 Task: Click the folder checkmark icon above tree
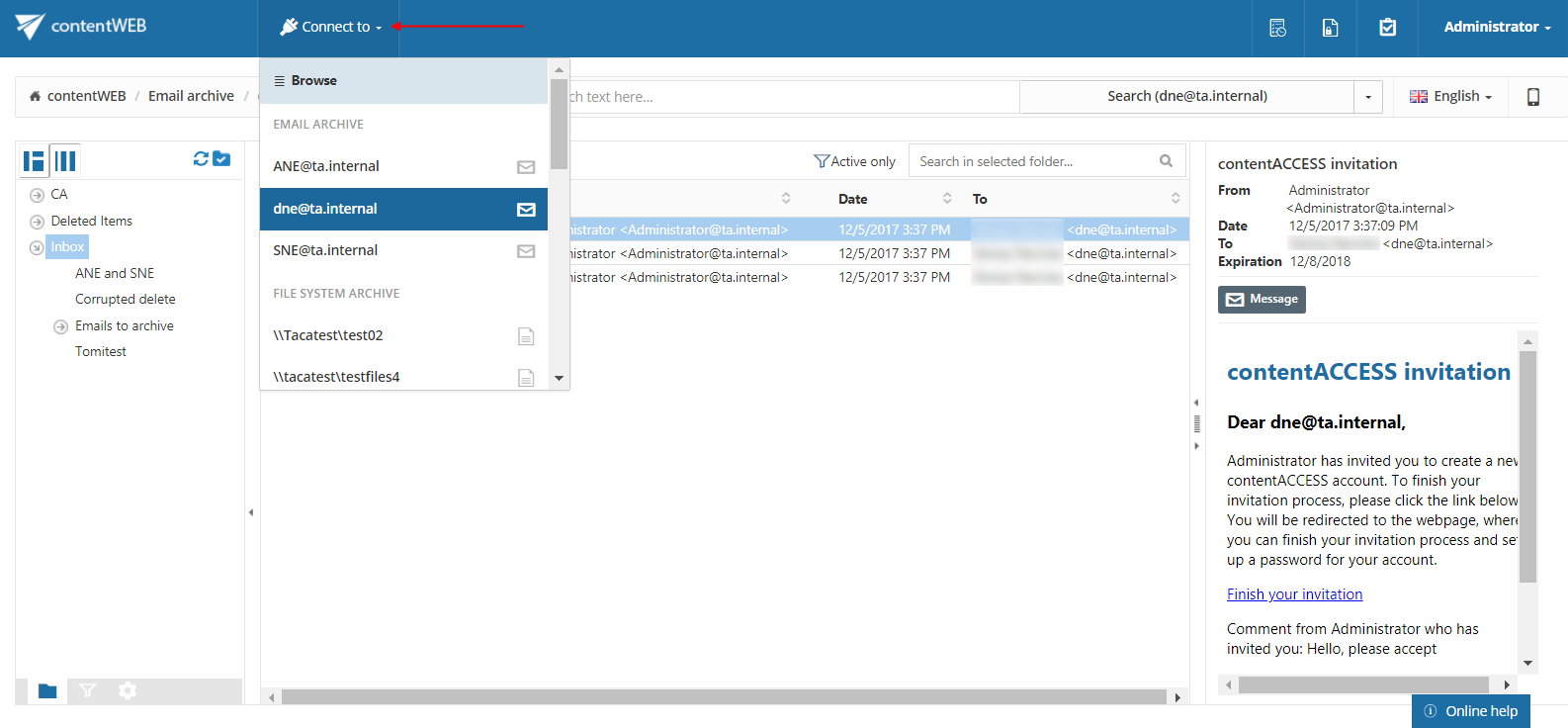coord(221,158)
